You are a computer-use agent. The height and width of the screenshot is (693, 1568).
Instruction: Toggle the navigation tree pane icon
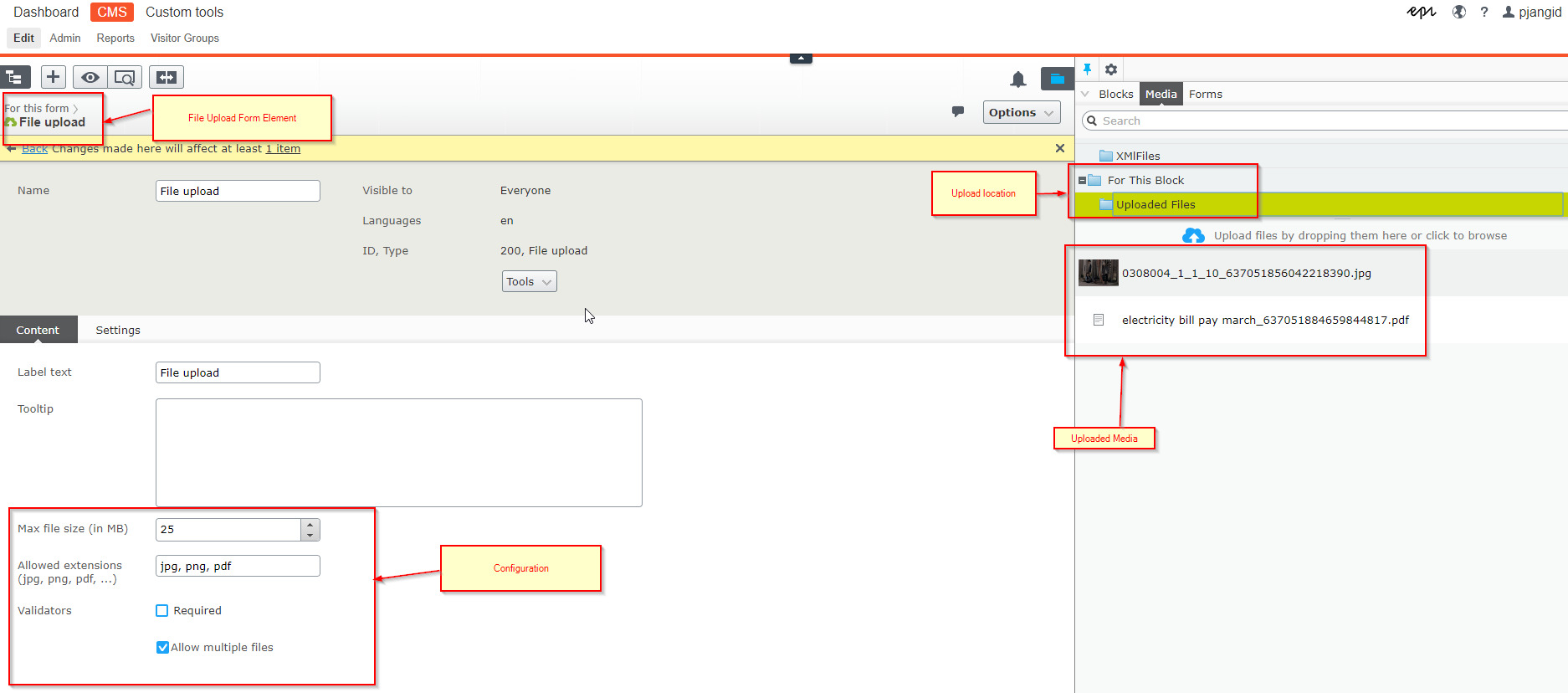[15, 77]
